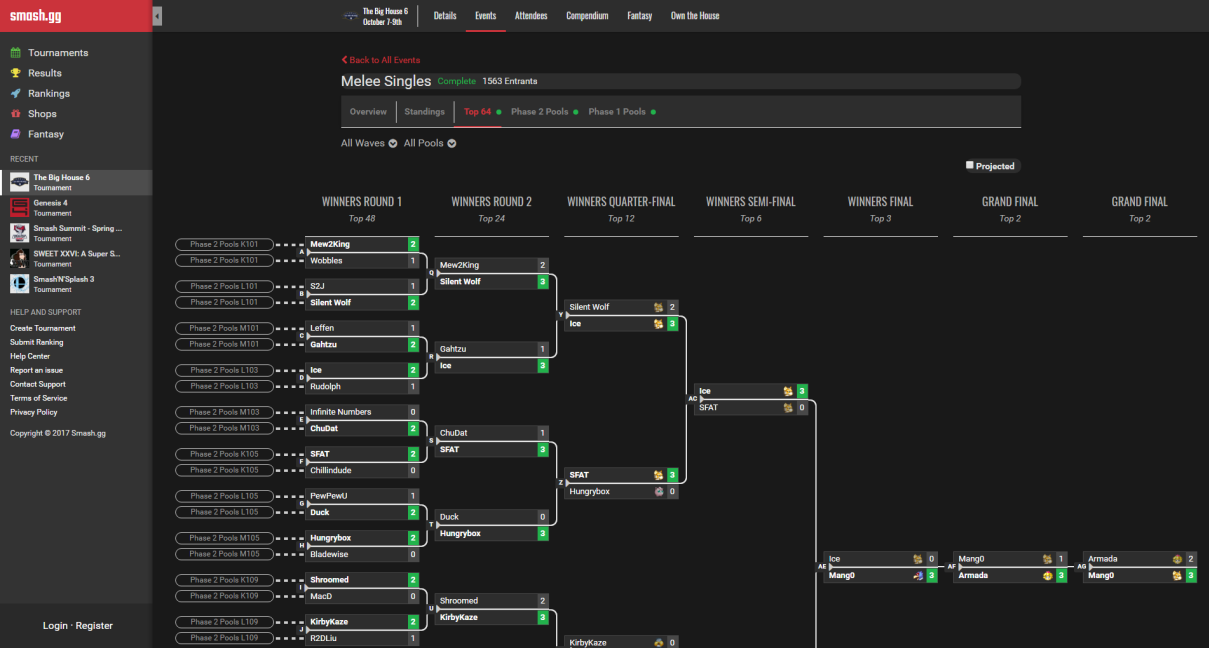Click the green calendar icon beside Tournaments
The image size is (1209, 648).
tap(16, 53)
